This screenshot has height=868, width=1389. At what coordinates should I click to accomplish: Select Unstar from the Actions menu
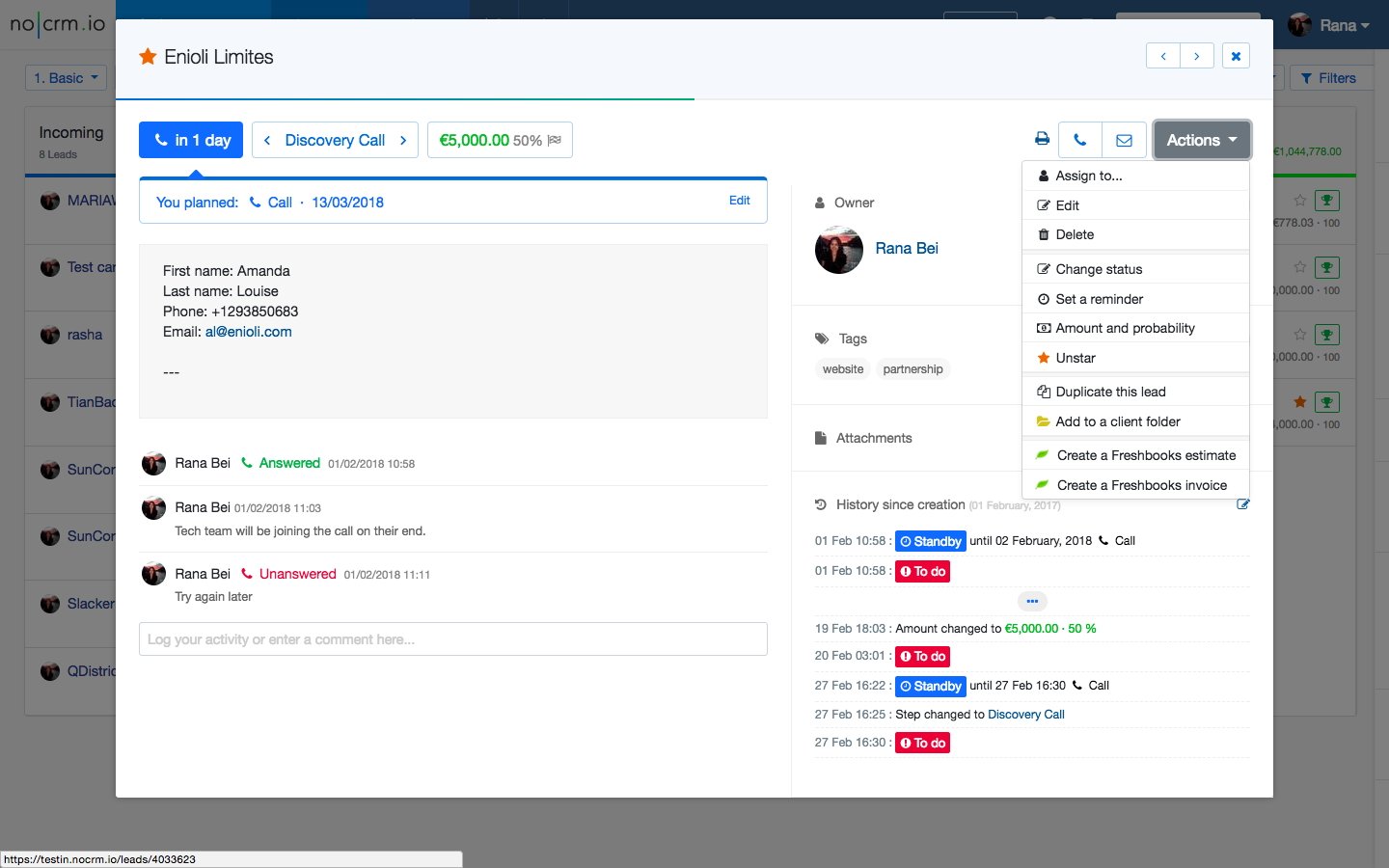1076,358
